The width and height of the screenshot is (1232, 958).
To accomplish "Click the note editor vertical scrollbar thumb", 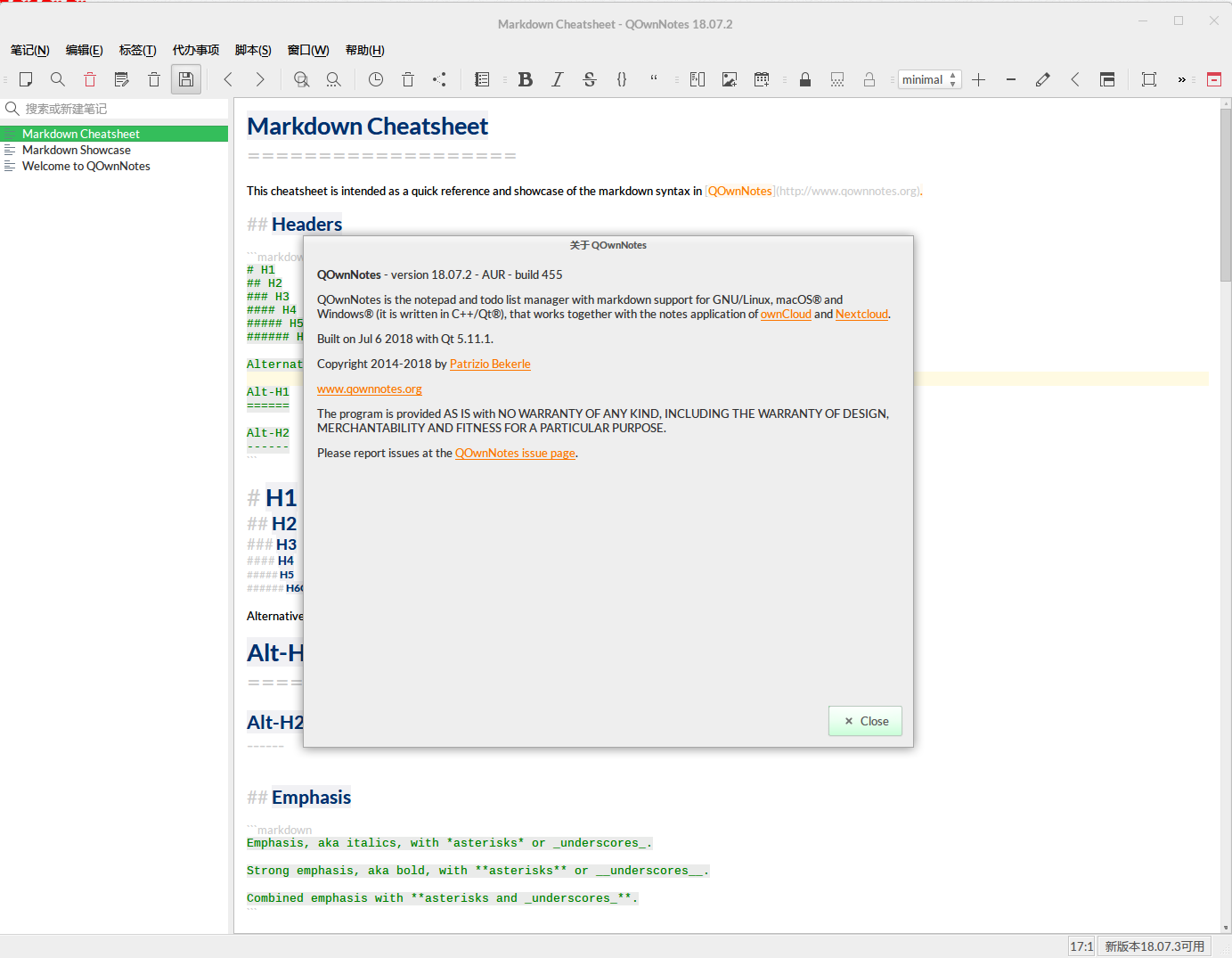I will pyautogui.click(x=1226, y=196).
